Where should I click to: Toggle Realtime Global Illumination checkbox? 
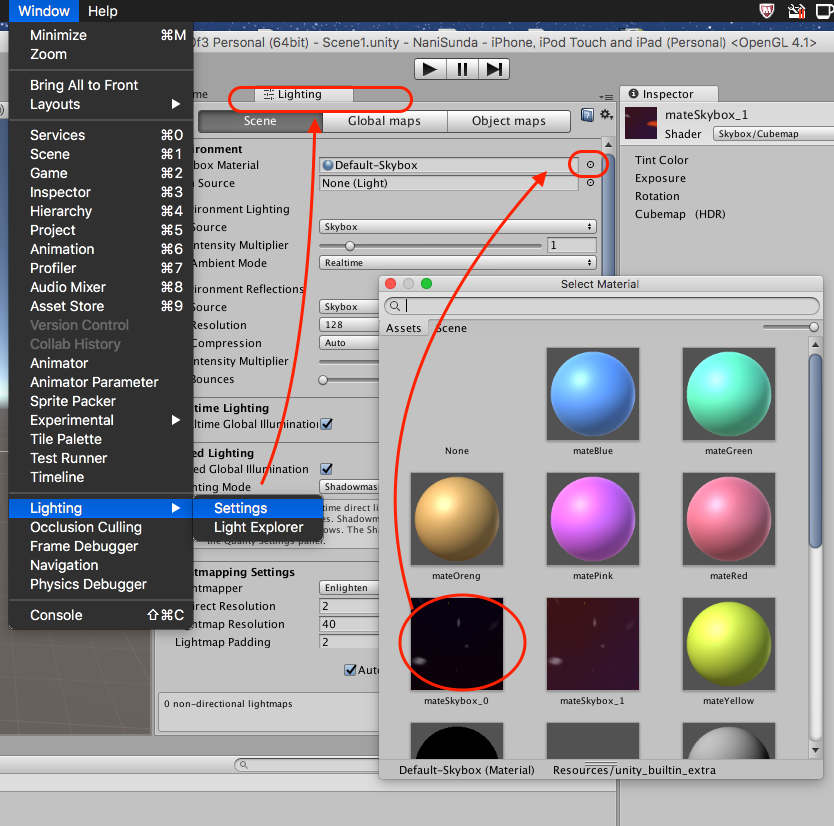327,424
